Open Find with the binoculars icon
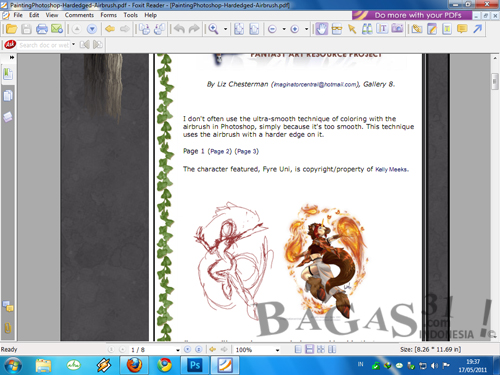This screenshot has width=500, height=375. [367, 29]
